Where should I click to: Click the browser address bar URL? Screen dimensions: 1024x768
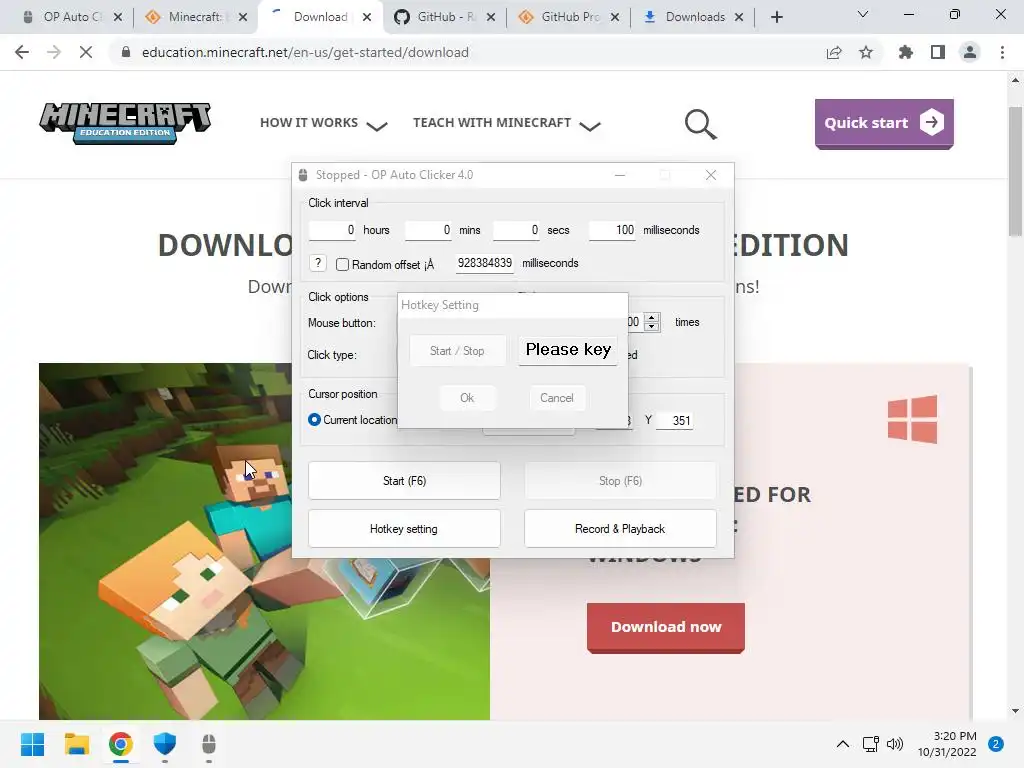coord(305,52)
